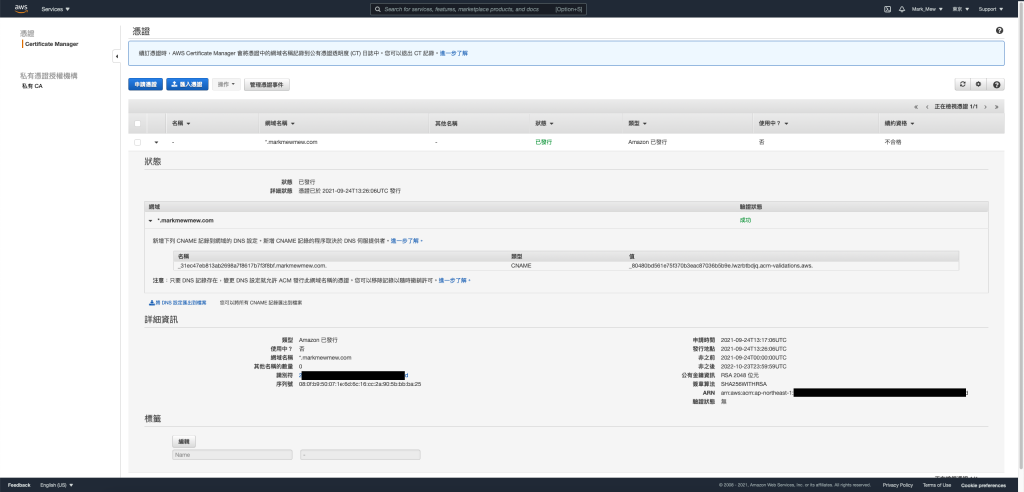Select 私有 CA in sidebar

[32, 86]
